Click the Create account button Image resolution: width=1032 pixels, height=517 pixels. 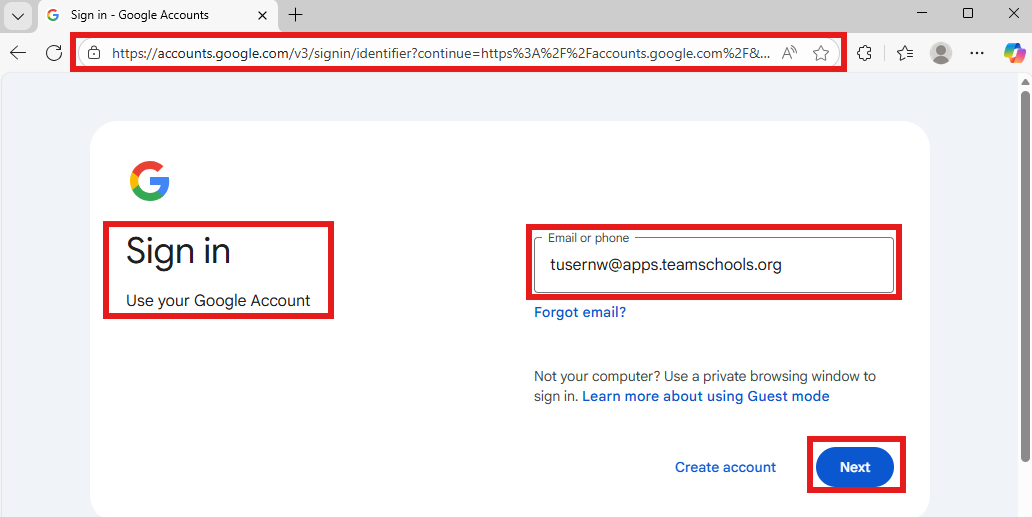click(x=725, y=467)
